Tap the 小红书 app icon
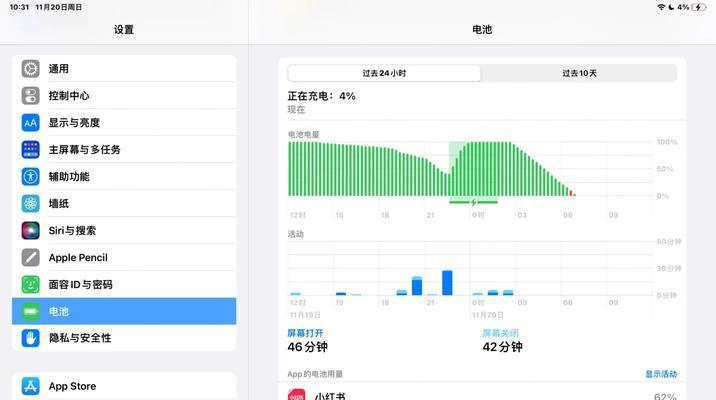The width and height of the screenshot is (716, 400). pyautogui.click(x=297, y=395)
